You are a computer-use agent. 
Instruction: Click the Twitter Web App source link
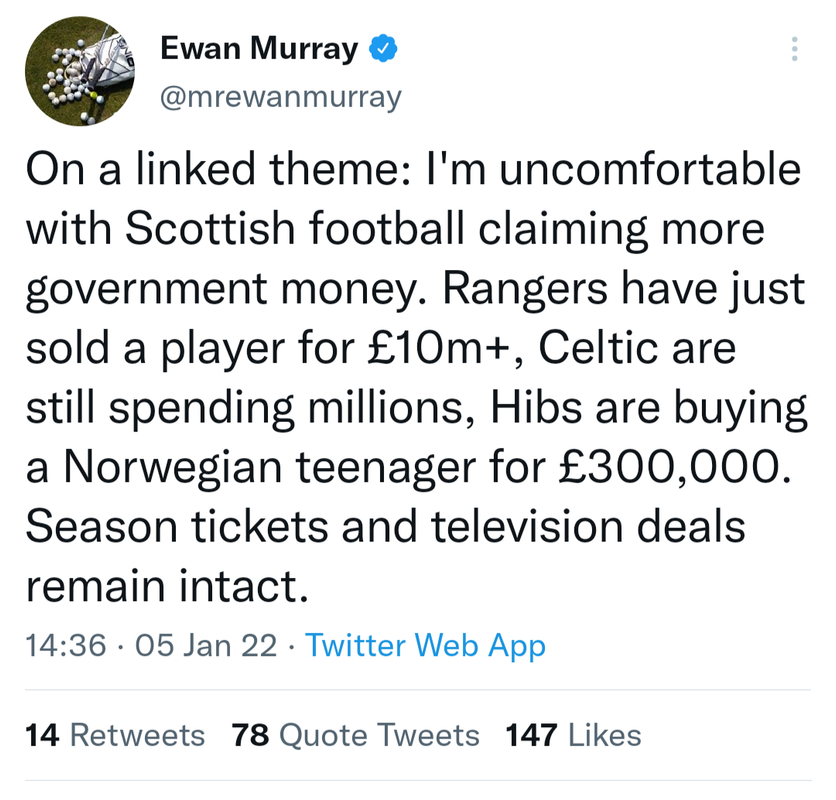[425, 645]
